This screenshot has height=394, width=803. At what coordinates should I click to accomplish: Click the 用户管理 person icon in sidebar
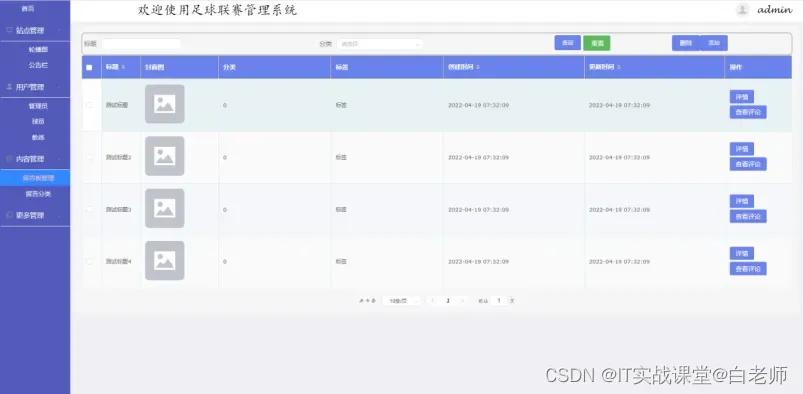click(x=9, y=87)
